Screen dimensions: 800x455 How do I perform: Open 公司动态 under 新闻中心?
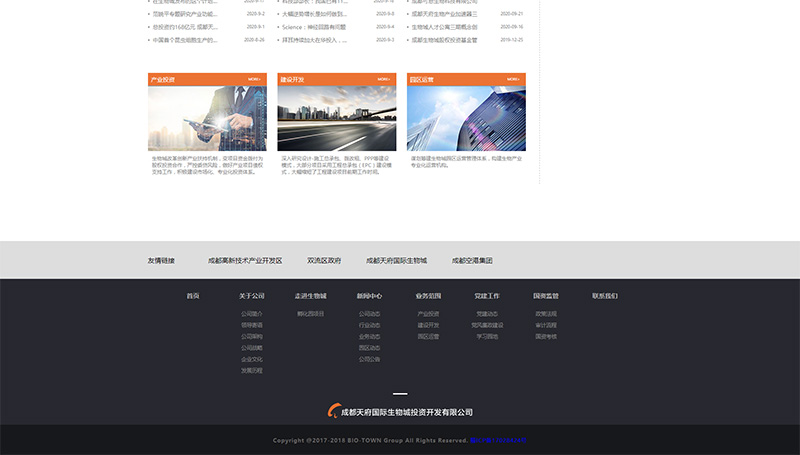click(369, 314)
